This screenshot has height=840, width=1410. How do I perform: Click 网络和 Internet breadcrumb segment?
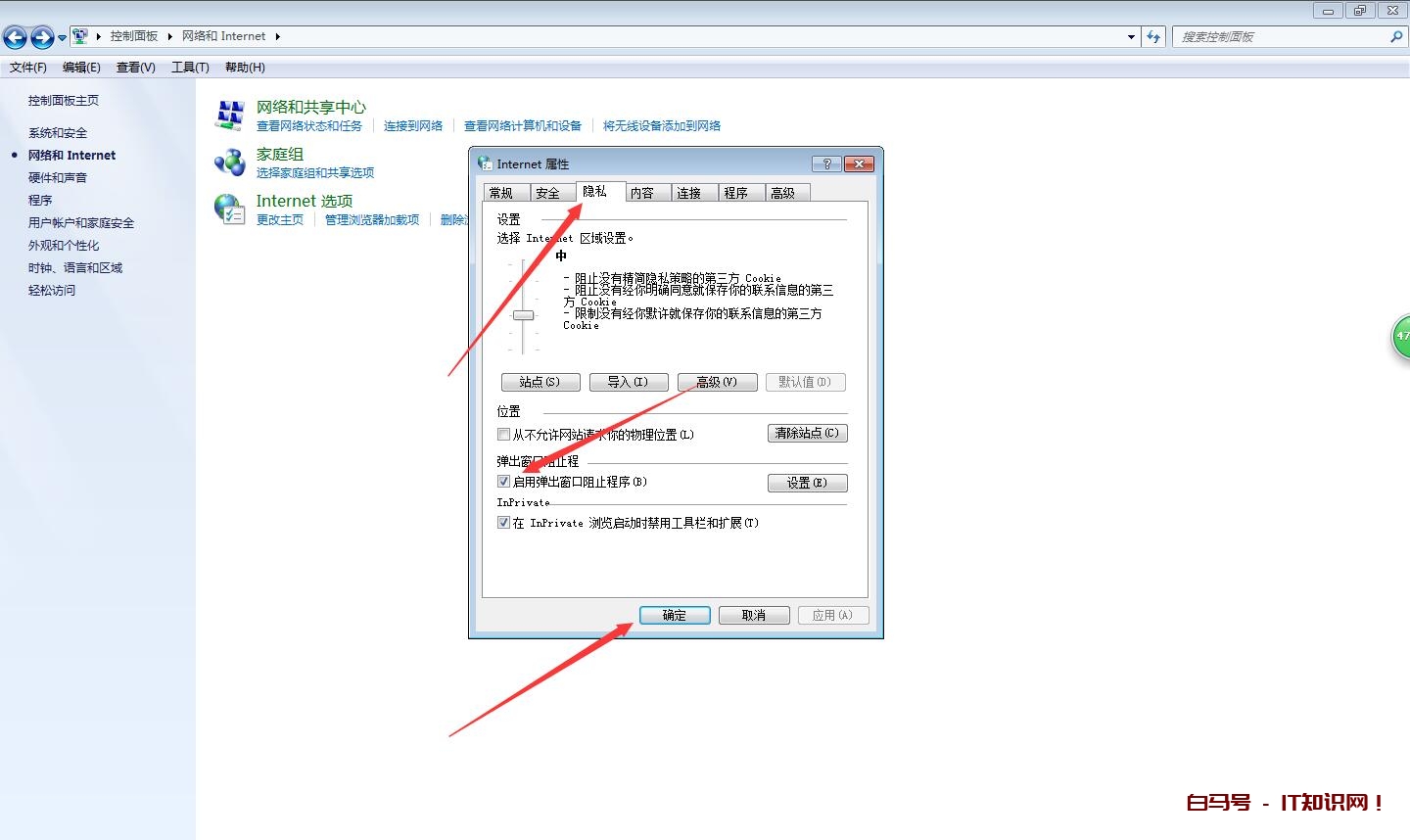[x=223, y=36]
